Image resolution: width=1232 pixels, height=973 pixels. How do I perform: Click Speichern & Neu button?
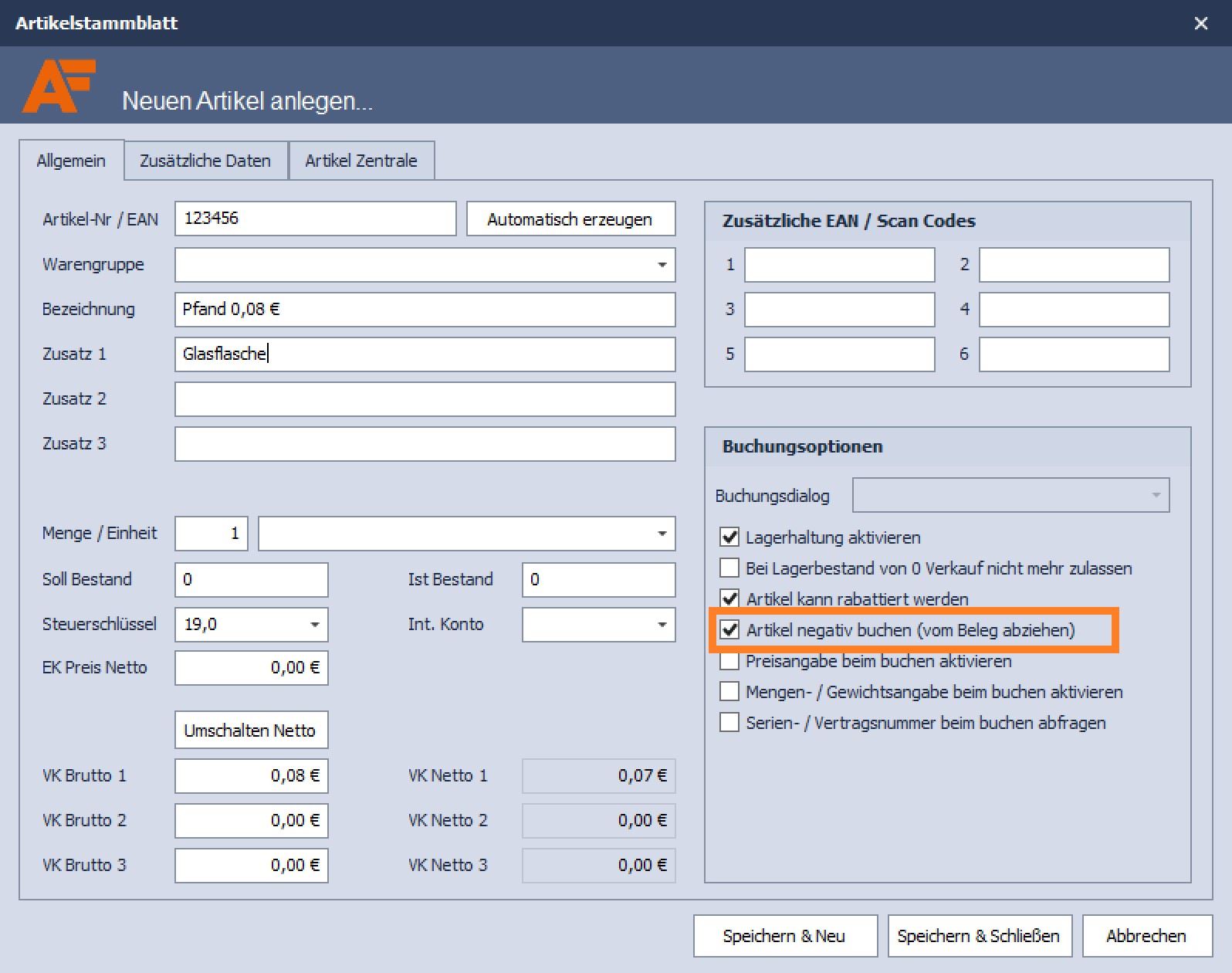(785, 936)
